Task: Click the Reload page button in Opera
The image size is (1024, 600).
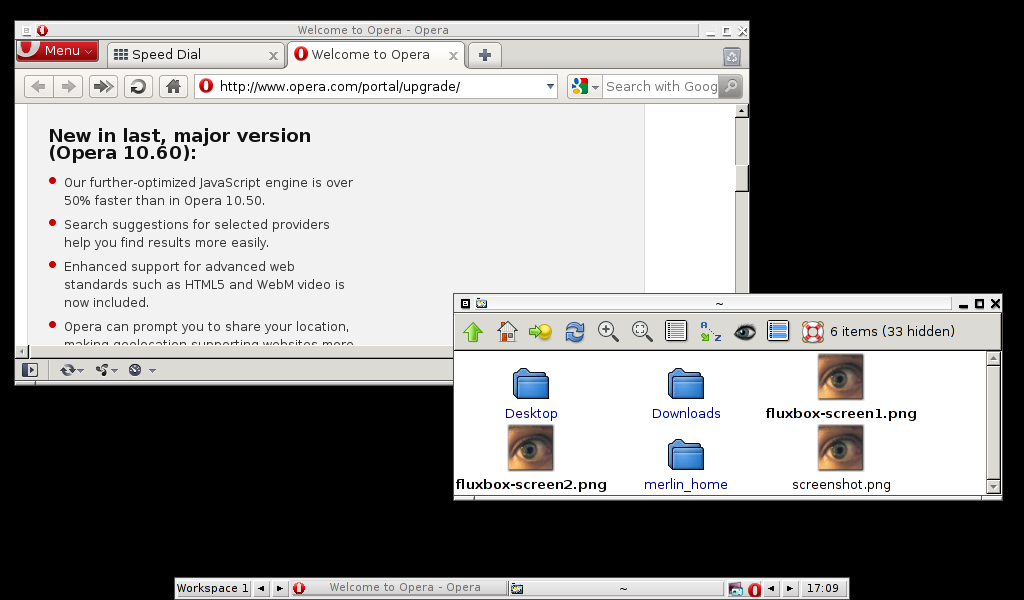Action: [x=138, y=87]
